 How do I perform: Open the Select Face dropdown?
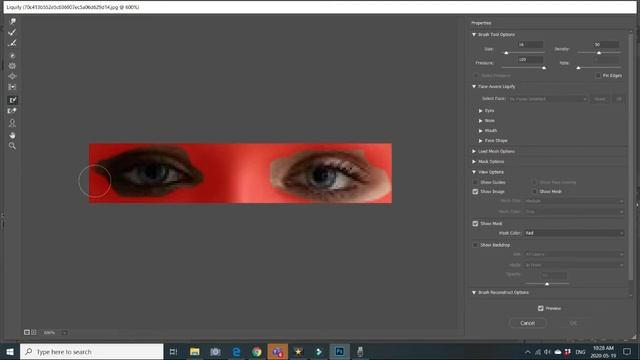coord(548,99)
